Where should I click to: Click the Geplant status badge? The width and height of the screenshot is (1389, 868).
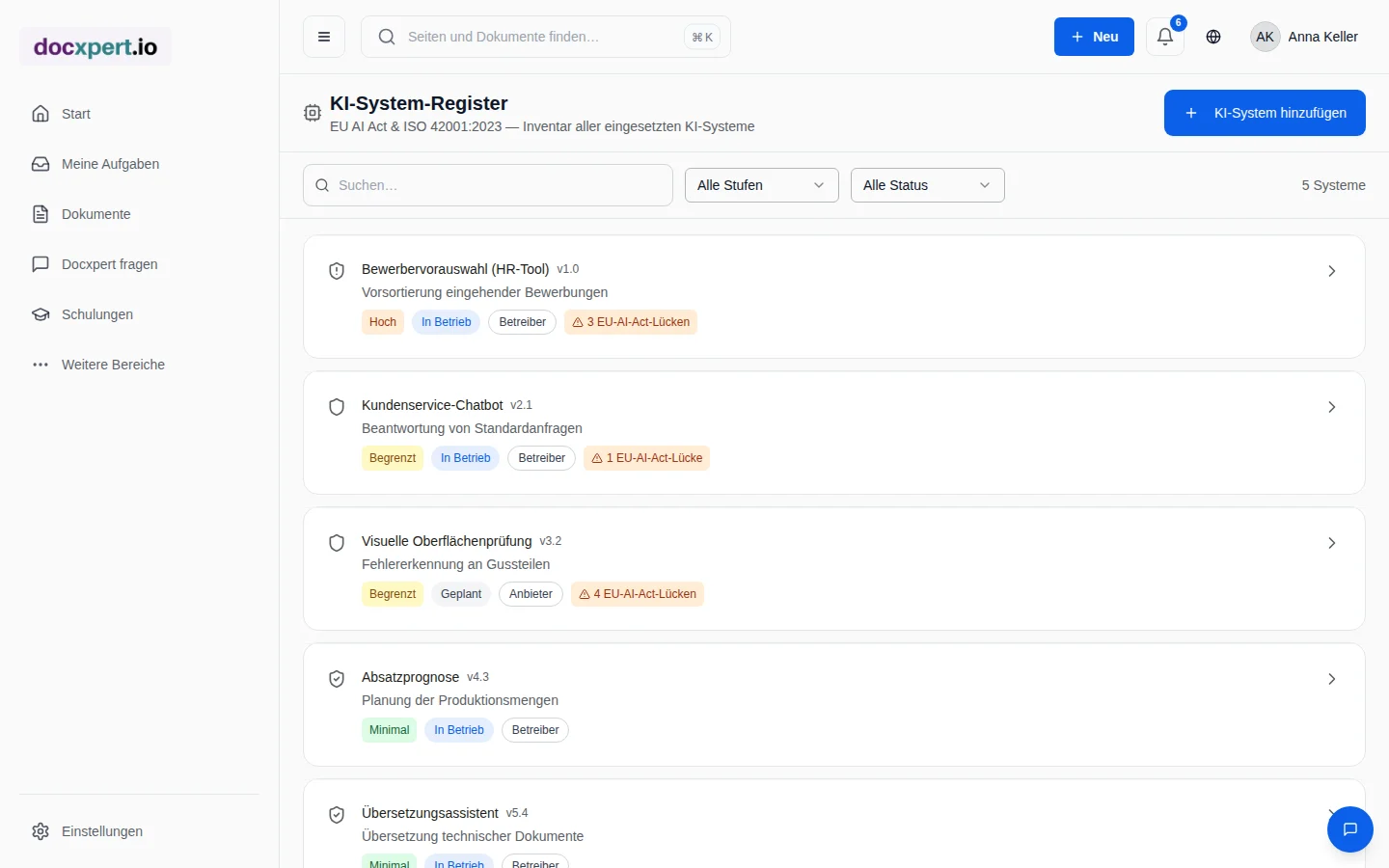coord(461,594)
